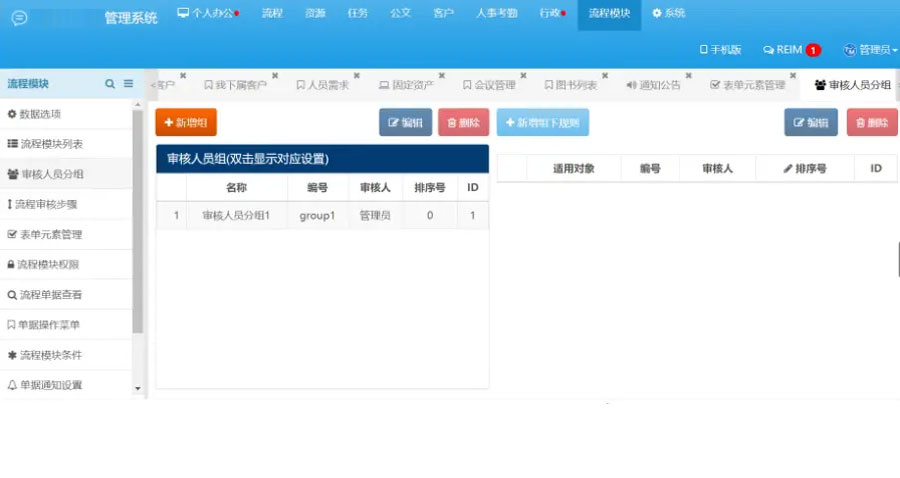Open the 流程 top menu
900x478 pixels.
click(272, 13)
